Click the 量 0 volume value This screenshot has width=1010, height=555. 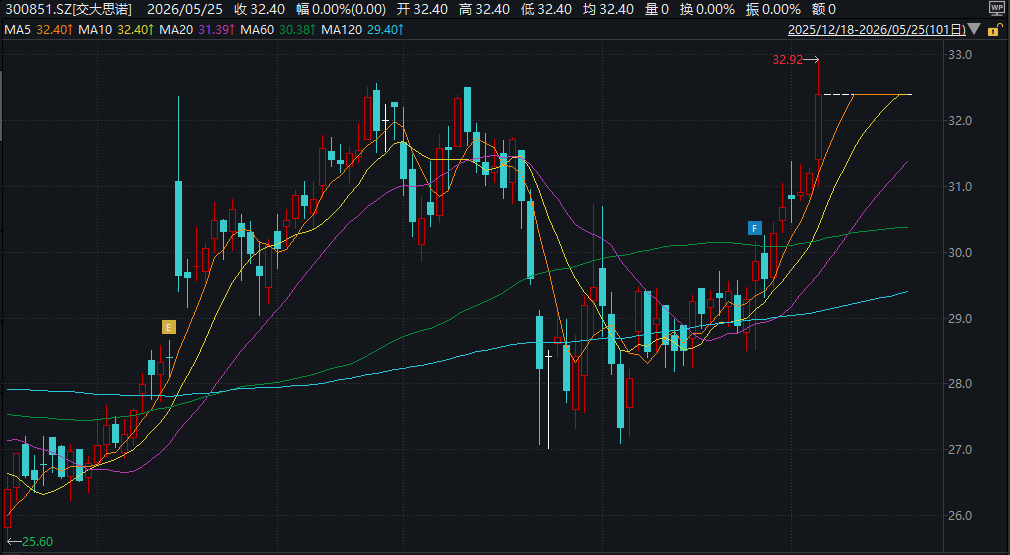pos(656,9)
